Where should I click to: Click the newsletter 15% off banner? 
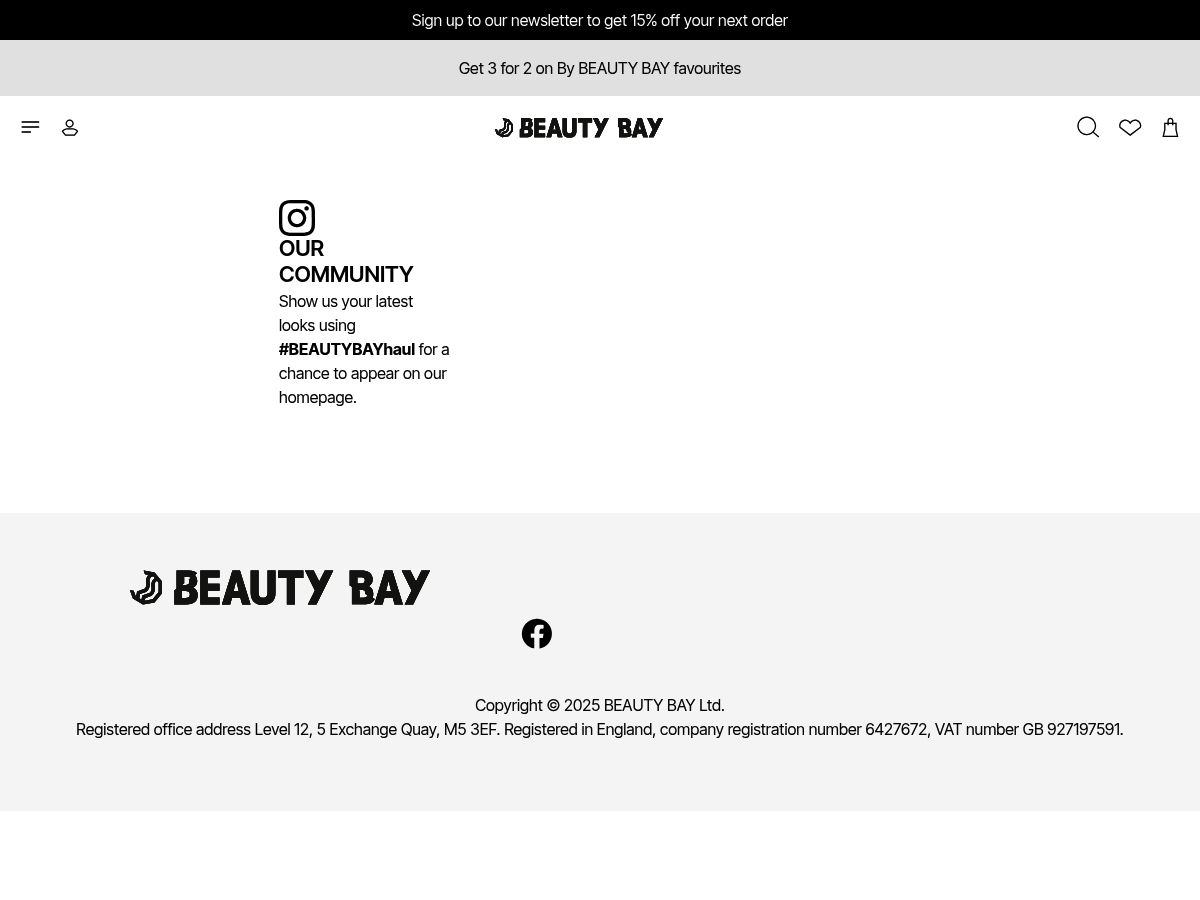600,20
